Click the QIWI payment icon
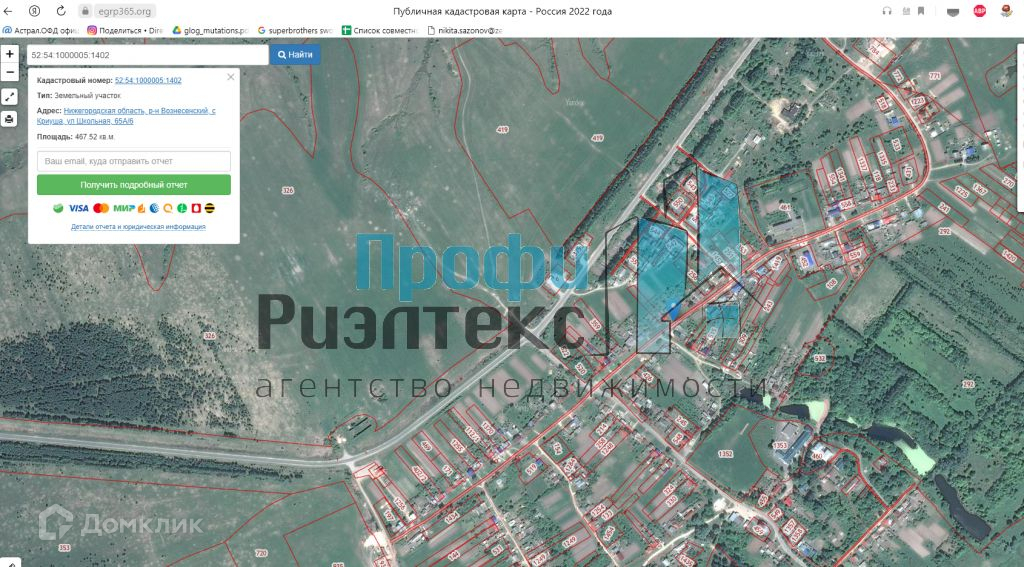The width and height of the screenshot is (1024, 567). click(x=168, y=208)
